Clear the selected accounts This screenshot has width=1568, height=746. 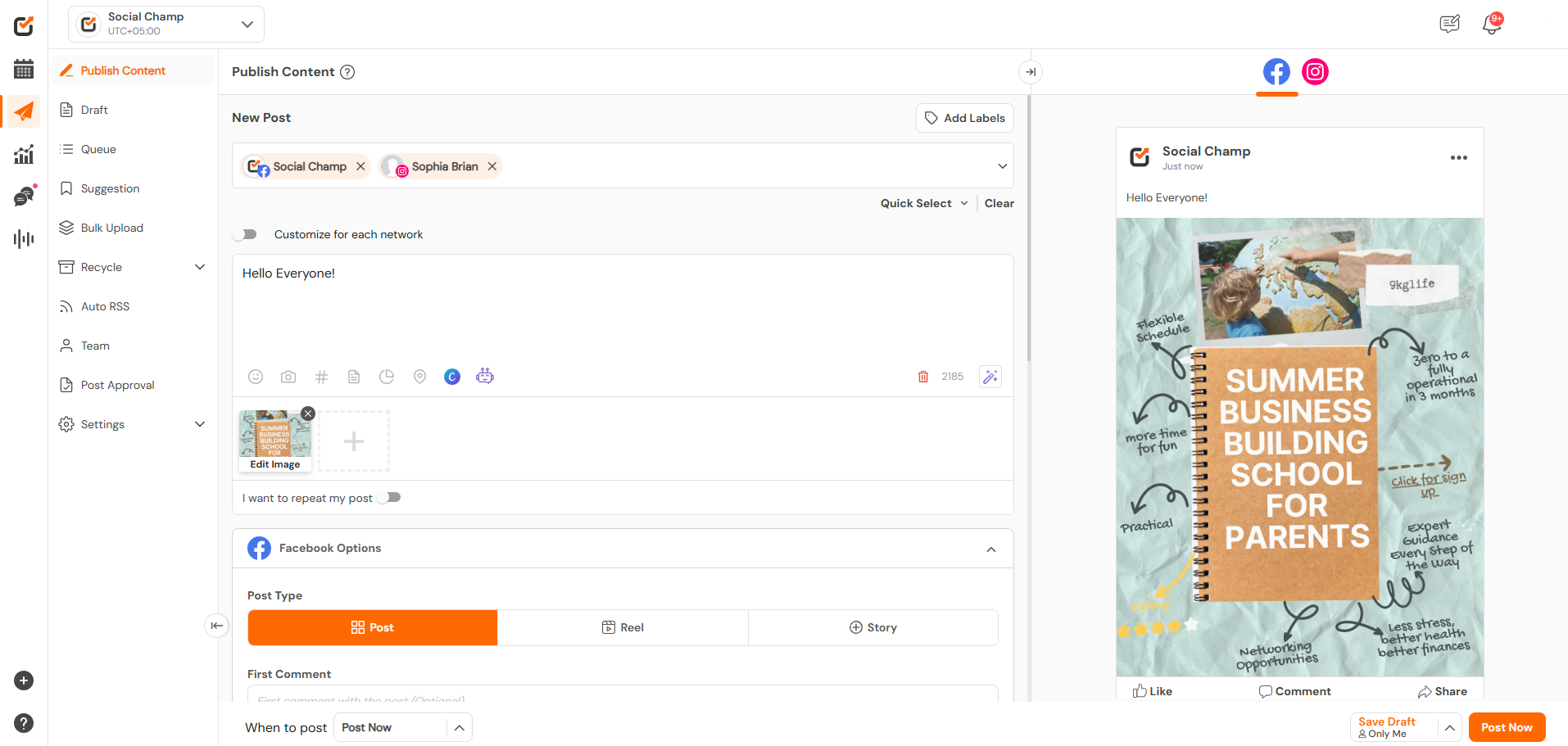tap(999, 203)
